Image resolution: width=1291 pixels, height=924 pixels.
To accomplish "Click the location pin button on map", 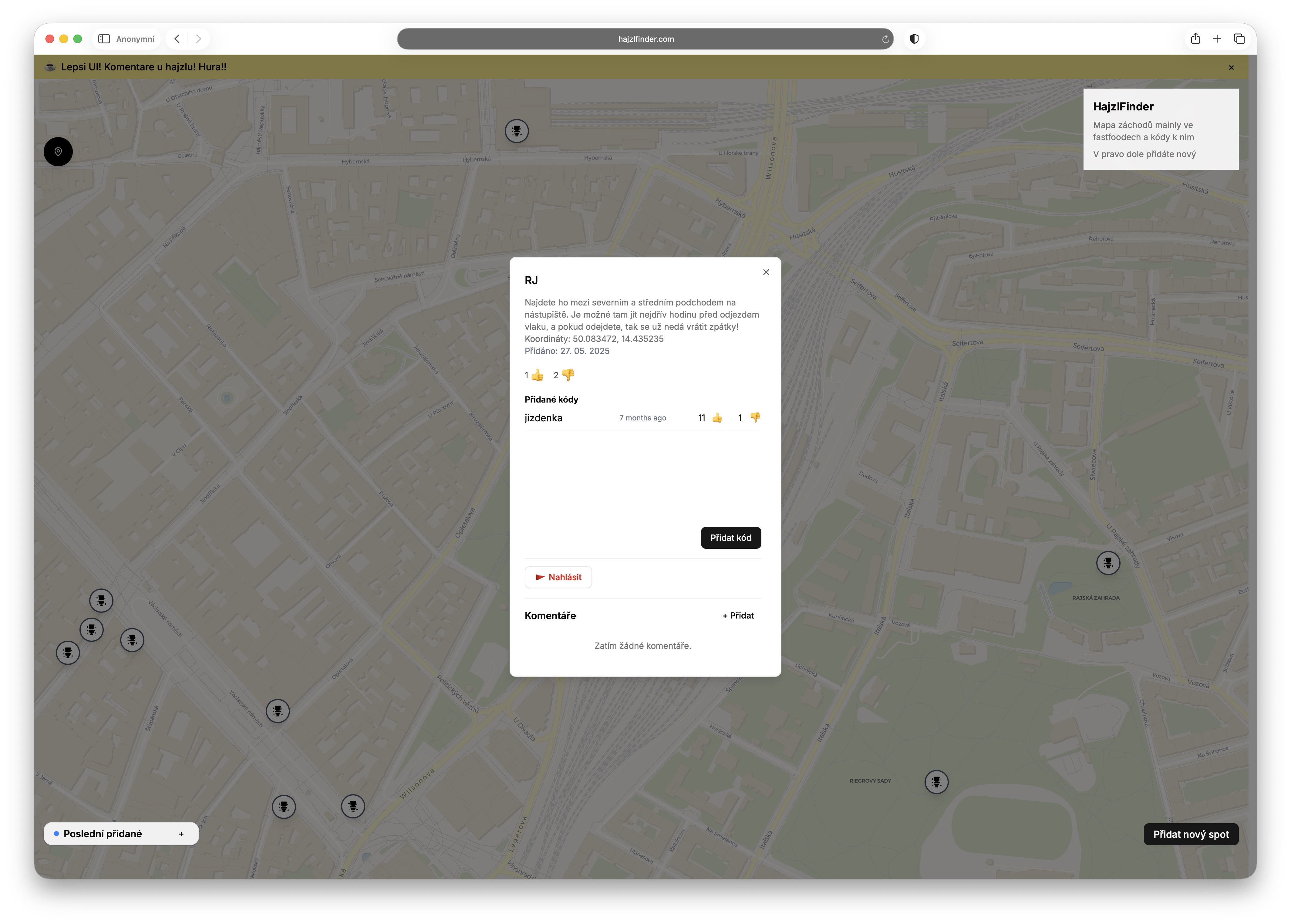I will tap(58, 151).
